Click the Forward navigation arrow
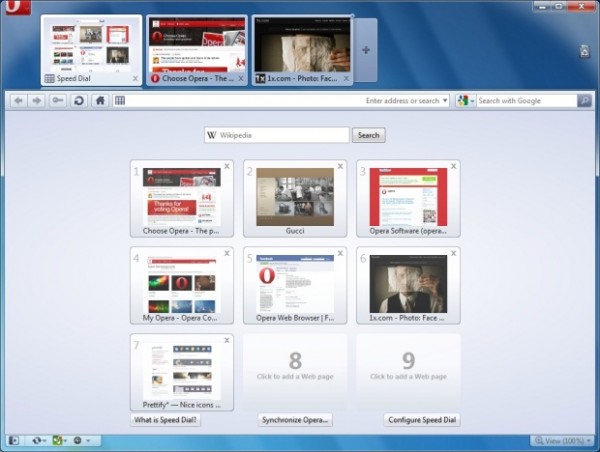The height and width of the screenshot is (452, 600). click(36, 100)
